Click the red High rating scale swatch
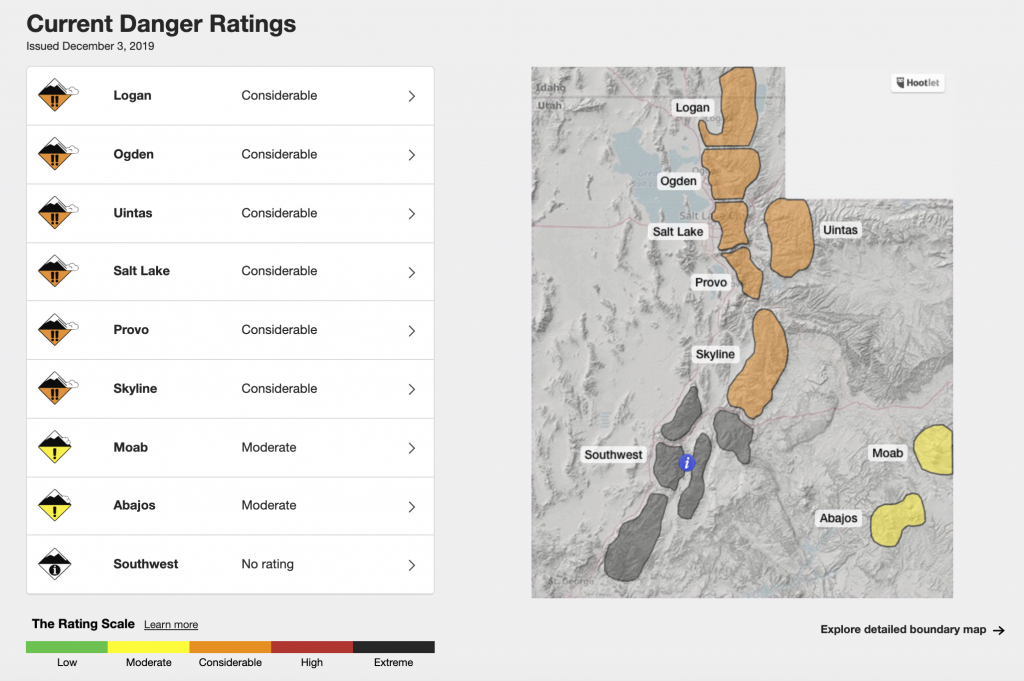 click(x=312, y=647)
